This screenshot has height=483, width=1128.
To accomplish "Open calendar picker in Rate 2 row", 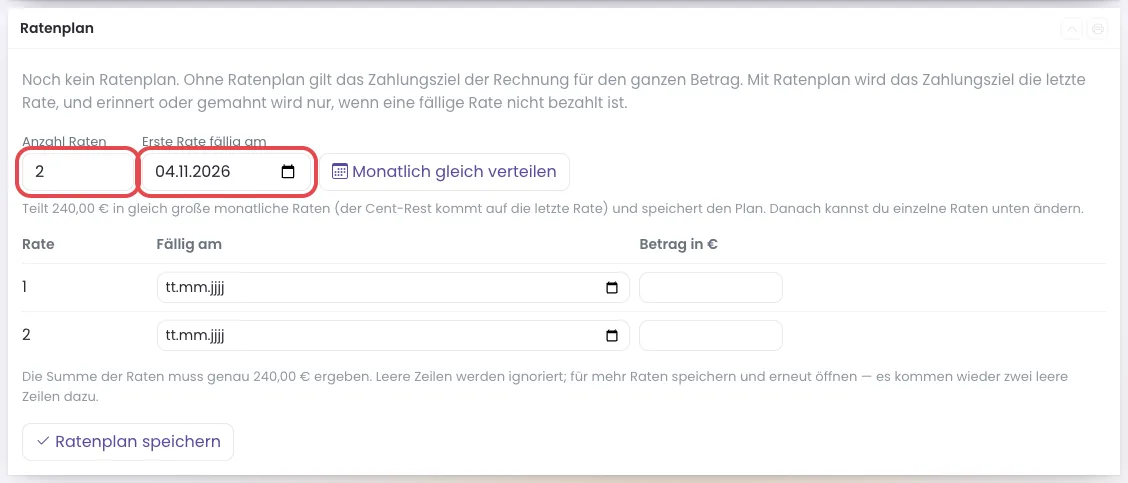I will click(612, 335).
